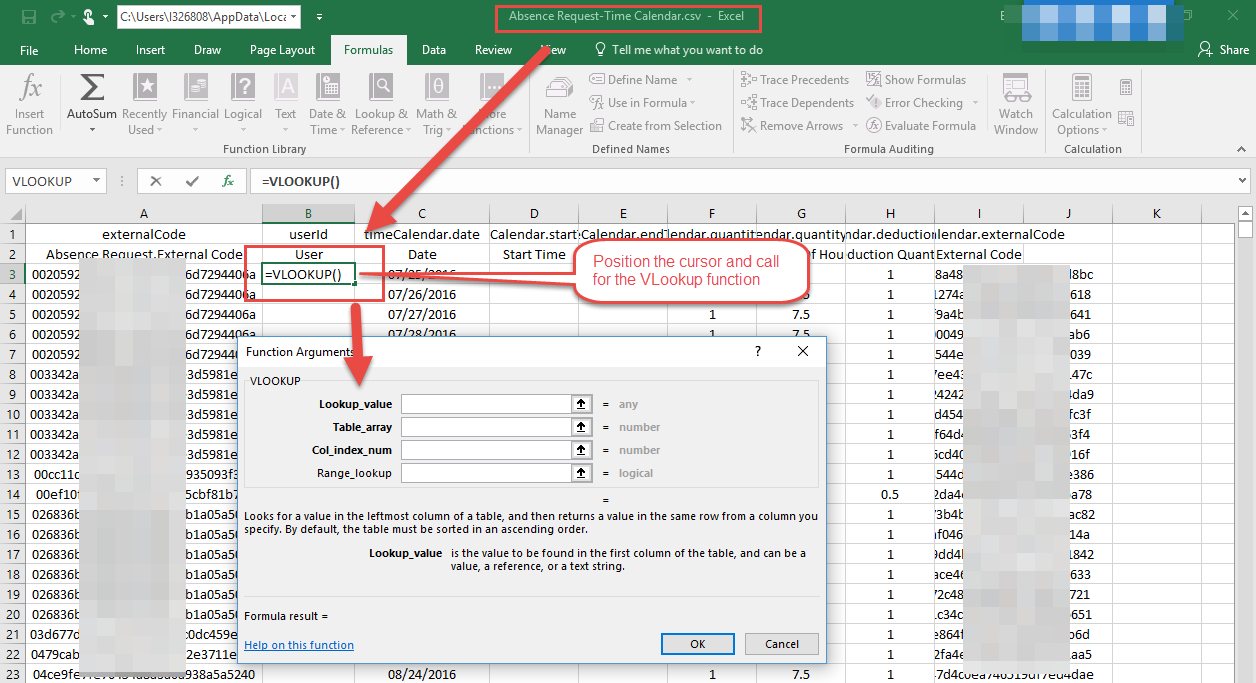The width and height of the screenshot is (1256, 683).
Task: Open Date & Time functions menu
Action: click(327, 105)
